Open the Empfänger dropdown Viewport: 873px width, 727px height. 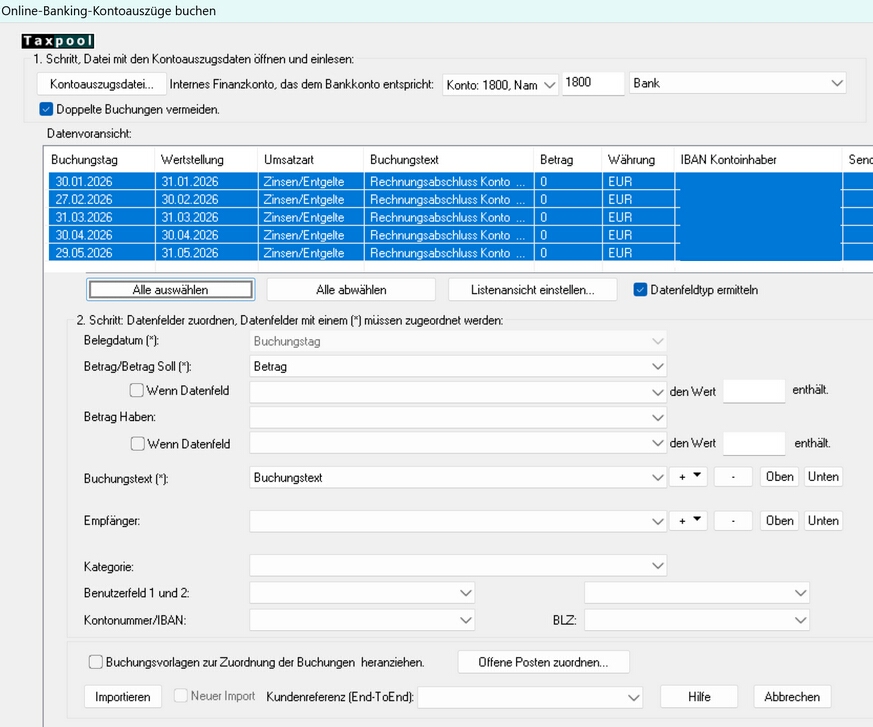pos(458,521)
